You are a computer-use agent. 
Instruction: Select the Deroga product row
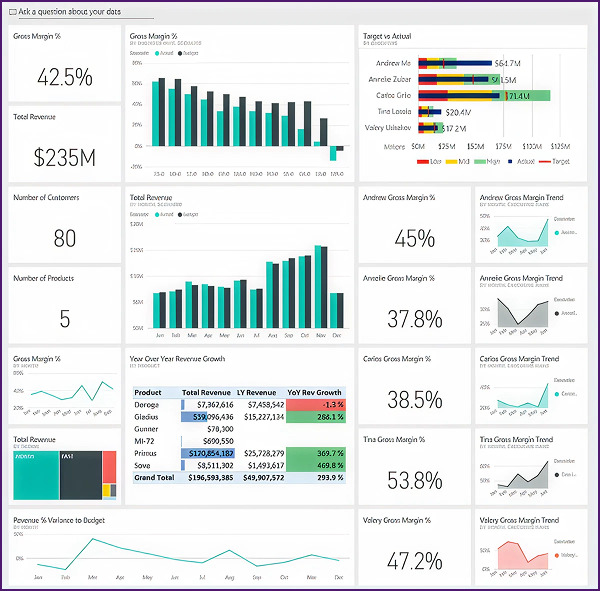239,405
